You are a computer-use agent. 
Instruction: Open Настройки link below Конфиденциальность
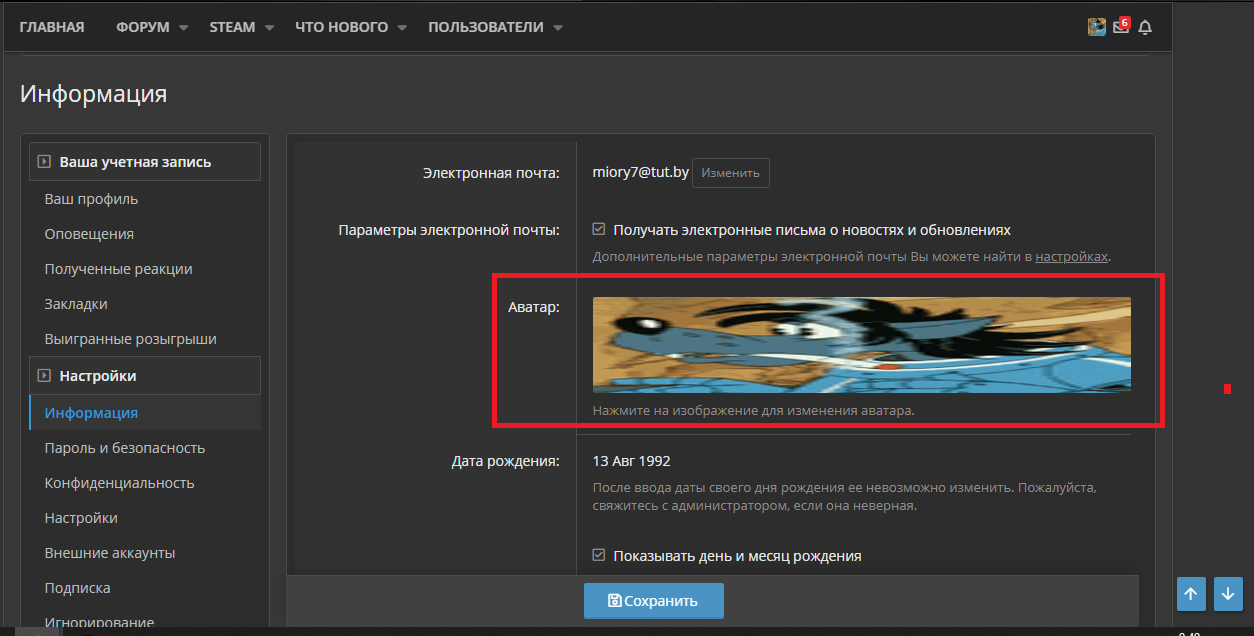coord(81,518)
